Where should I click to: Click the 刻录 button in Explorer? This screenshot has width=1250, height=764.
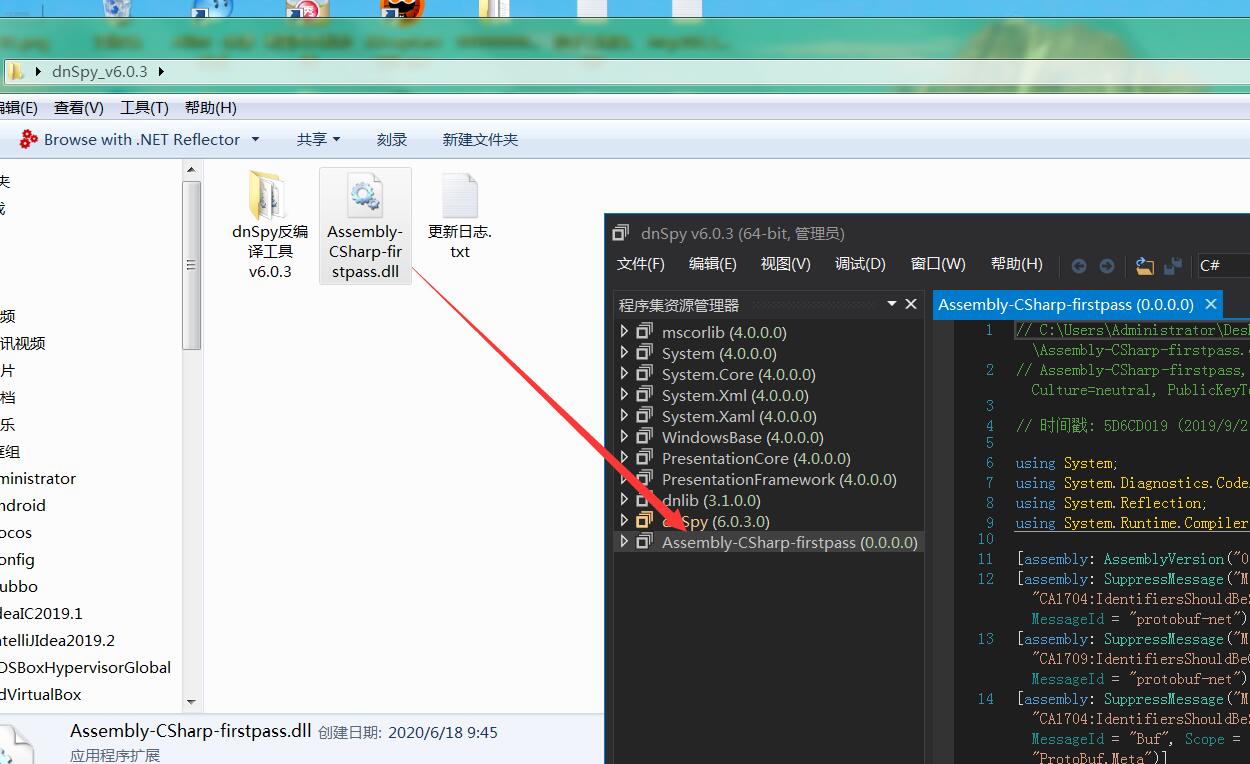coord(392,139)
